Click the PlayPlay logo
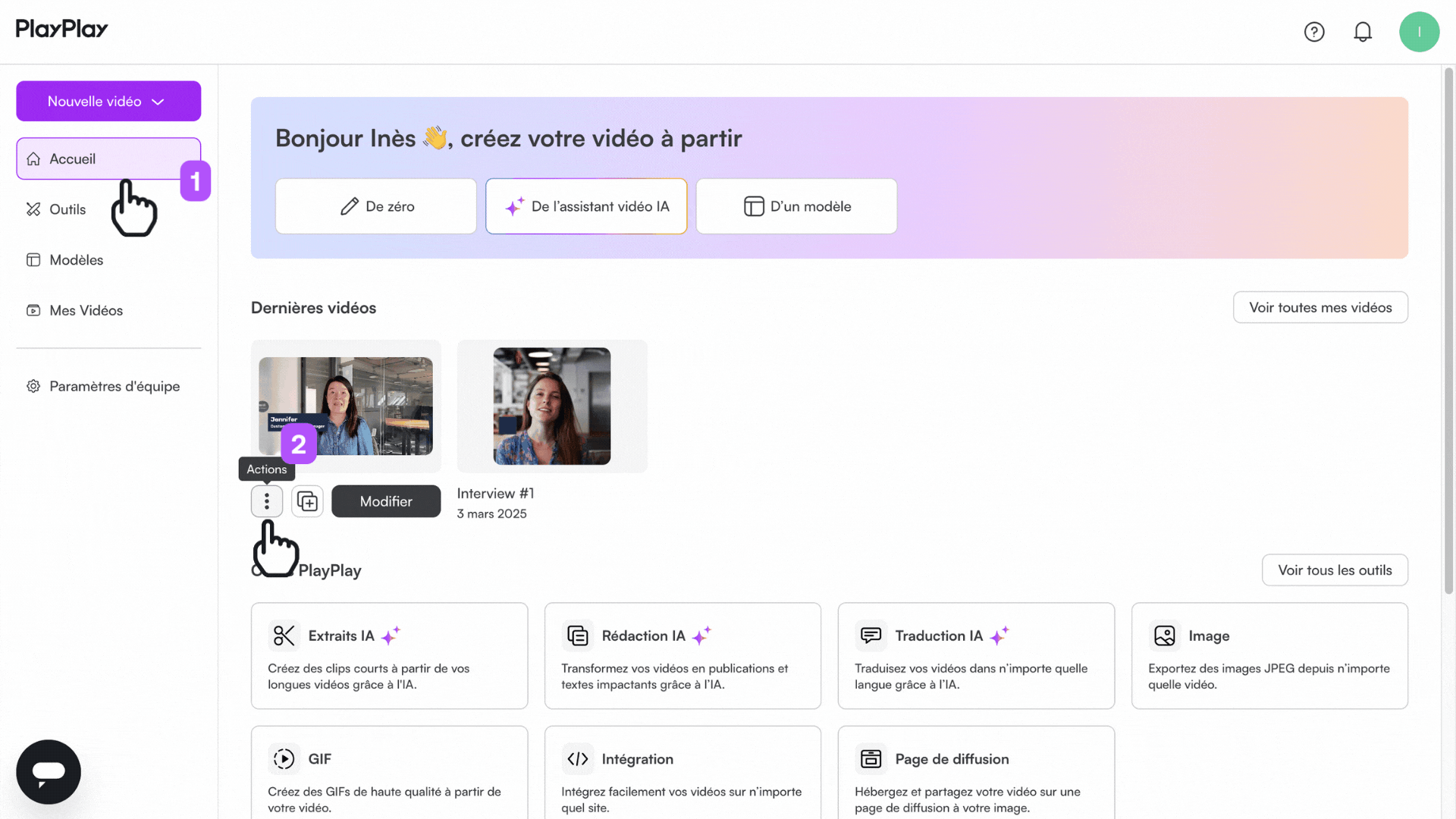This screenshot has width=1456, height=819. coord(62,29)
